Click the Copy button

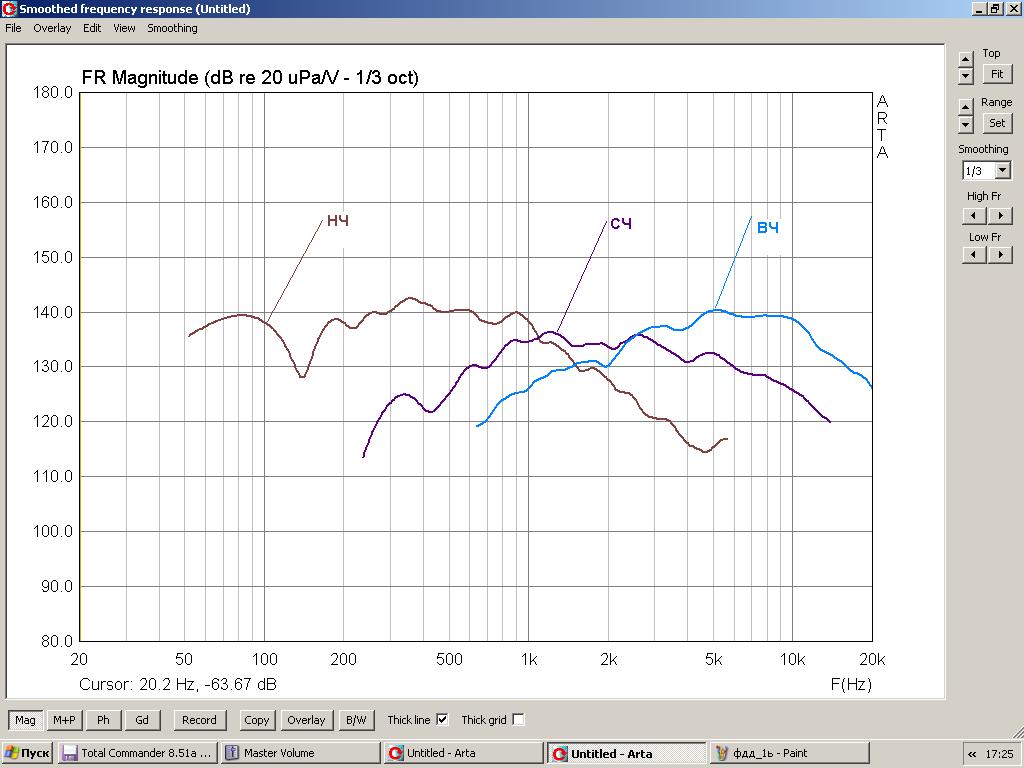(257, 720)
